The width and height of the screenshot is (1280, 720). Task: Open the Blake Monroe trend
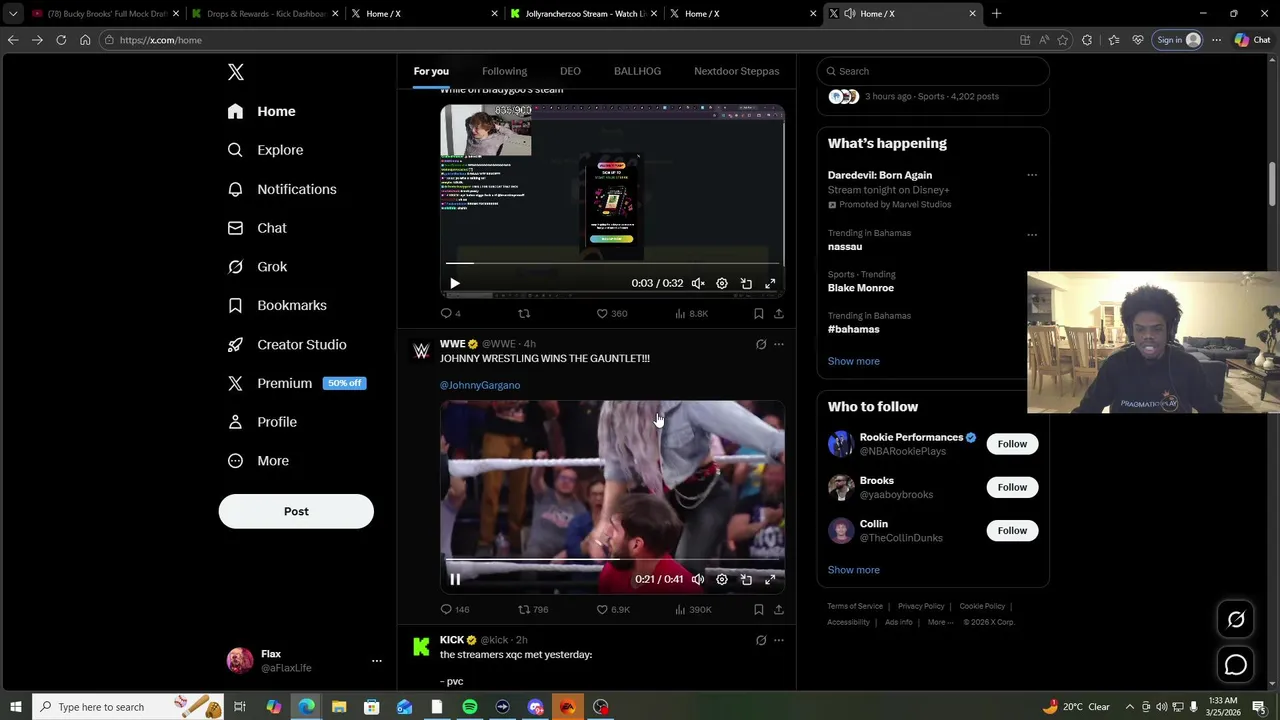coord(861,288)
